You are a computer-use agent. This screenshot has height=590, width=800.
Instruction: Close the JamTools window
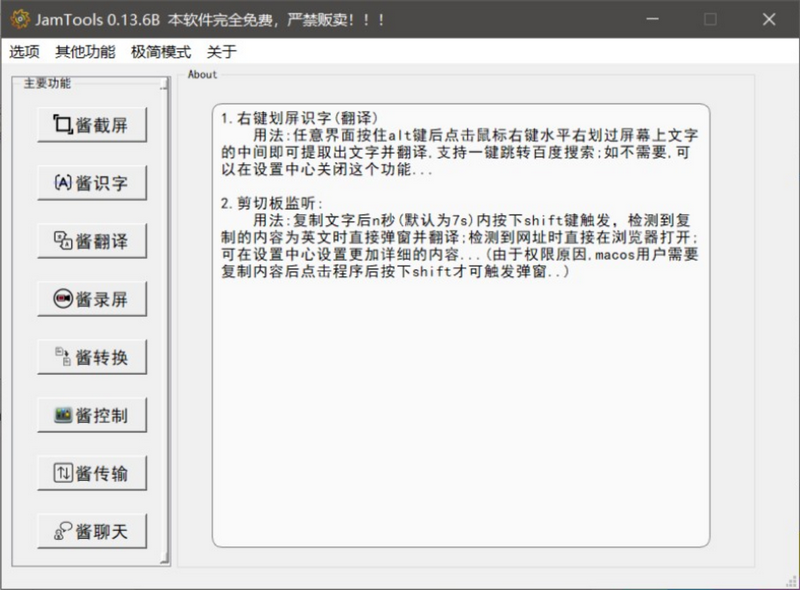click(768, 19)
